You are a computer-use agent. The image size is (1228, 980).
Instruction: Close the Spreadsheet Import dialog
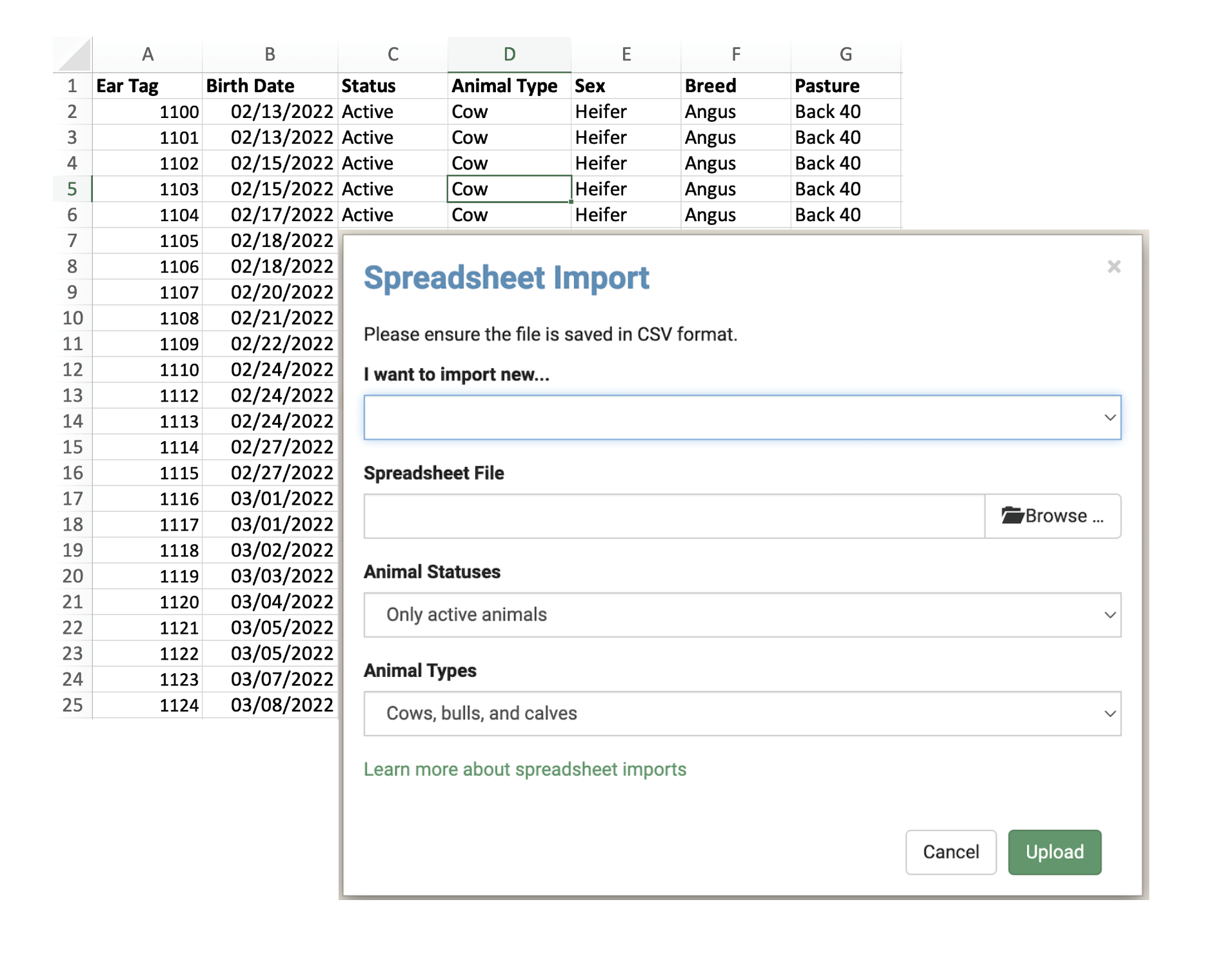point(1114,267)
